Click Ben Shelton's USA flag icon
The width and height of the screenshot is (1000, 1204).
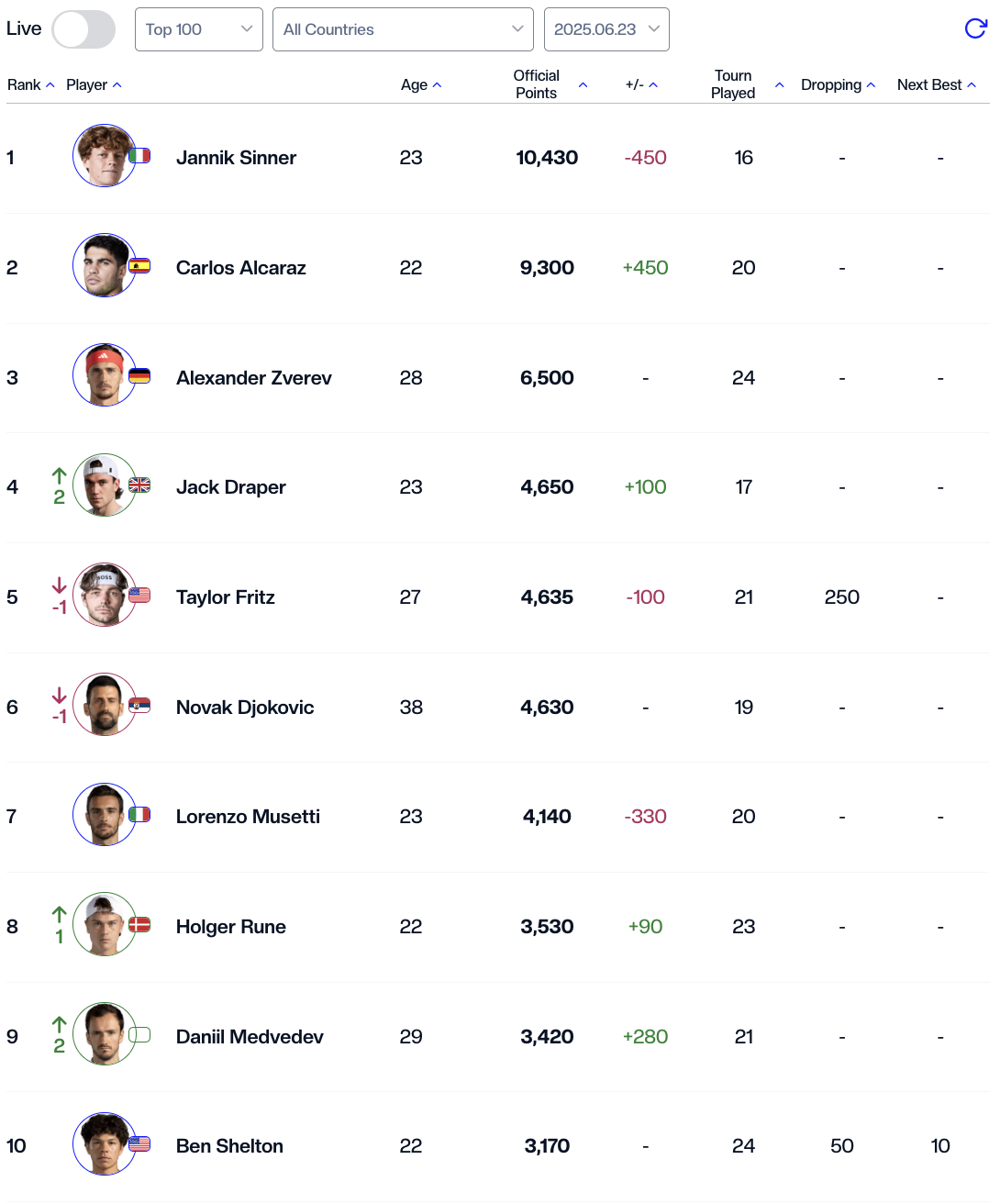pyautogui.click(x=139, y=1143)
